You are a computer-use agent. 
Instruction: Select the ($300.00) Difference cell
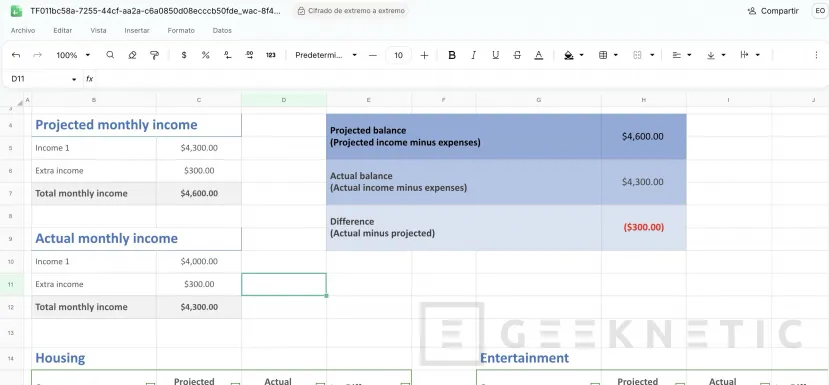(x=643, y=227)
